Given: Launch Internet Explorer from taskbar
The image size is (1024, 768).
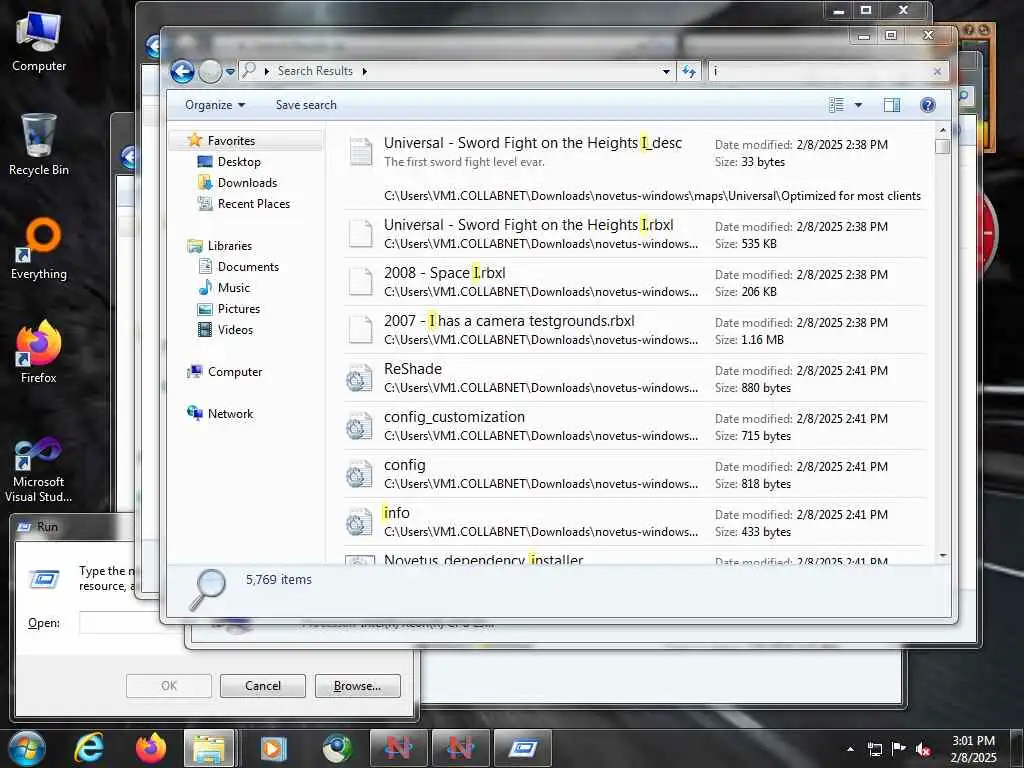Looking at the screenshot, I should (x=88, y=748).
